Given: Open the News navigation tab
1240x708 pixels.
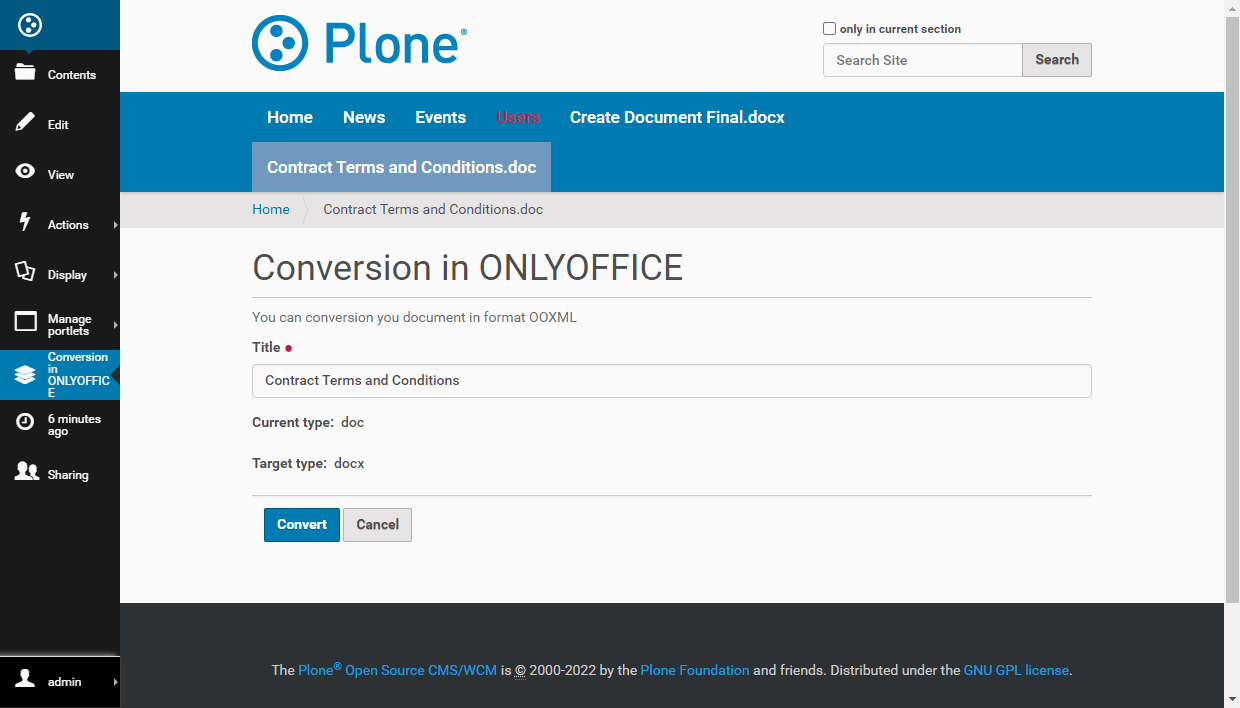Looking at the screenshot, I should pyautogui.click(x=364, y=117).
